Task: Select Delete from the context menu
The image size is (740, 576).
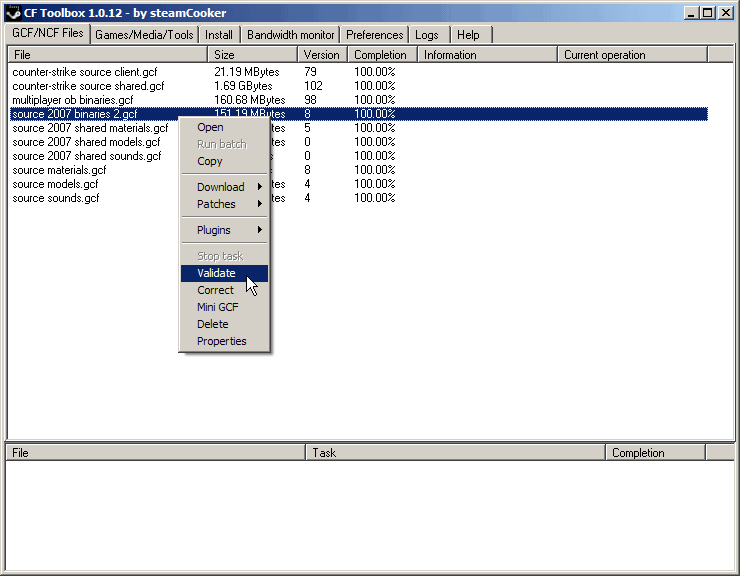Action: pyautogui.click(x=224, y=324)
